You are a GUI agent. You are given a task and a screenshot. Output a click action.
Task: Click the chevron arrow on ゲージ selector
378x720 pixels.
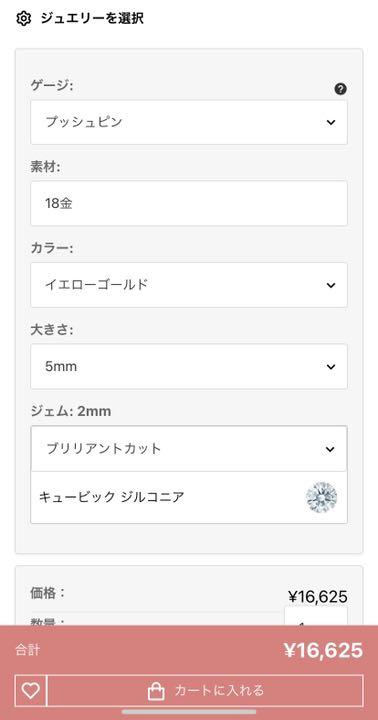click(x=331, y=122)
